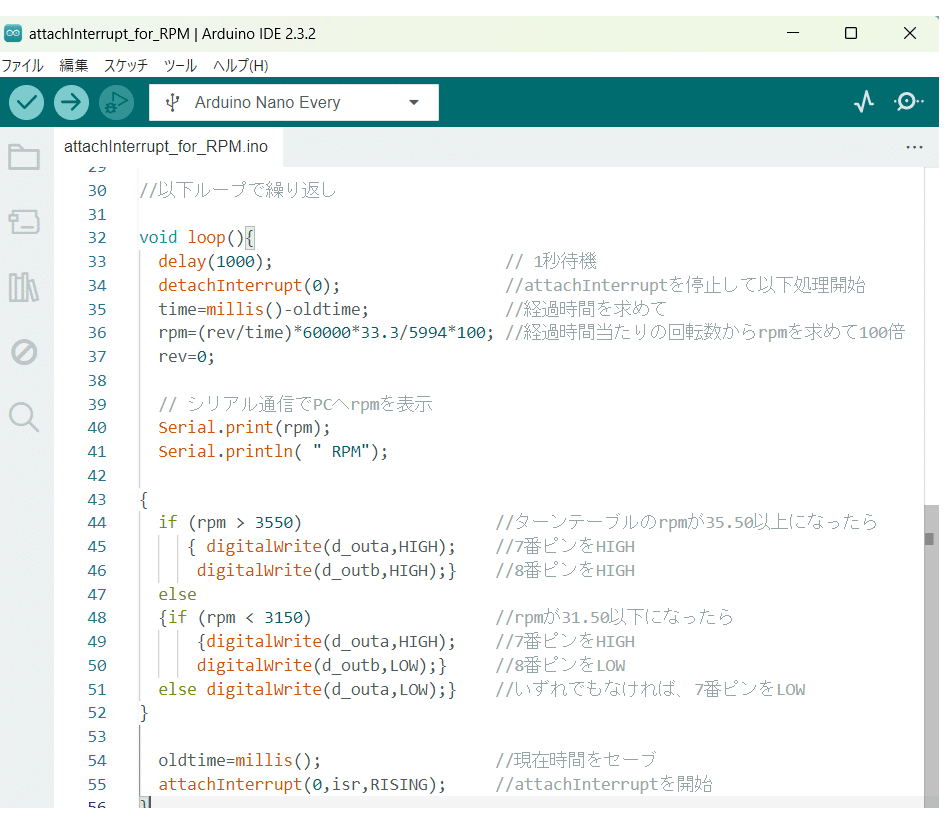948x827 pixels.
Task: Click comment '//rpmが31.50以下になったら'
Action: pos(615,617)
